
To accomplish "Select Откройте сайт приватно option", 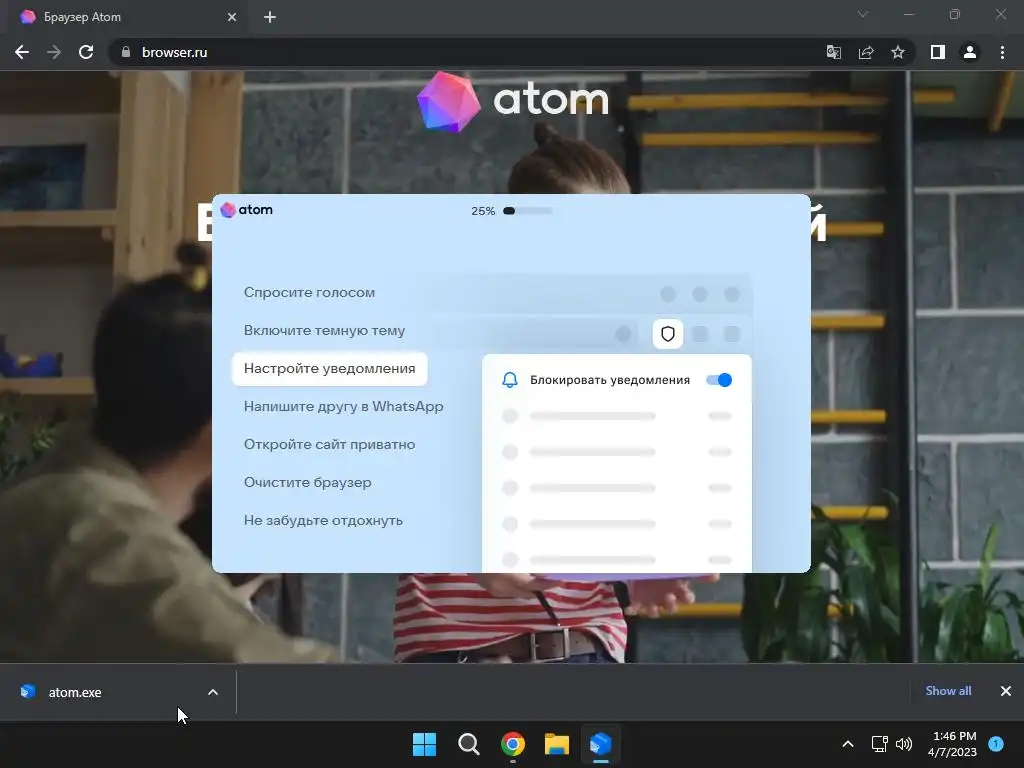I will [330, 444].
